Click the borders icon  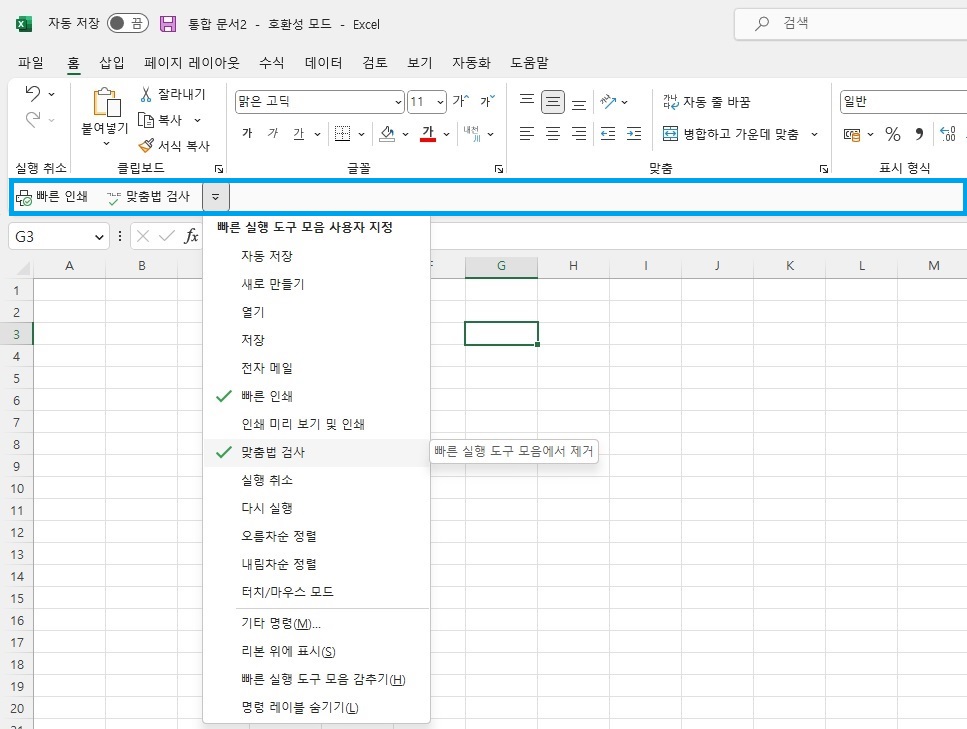342,133
